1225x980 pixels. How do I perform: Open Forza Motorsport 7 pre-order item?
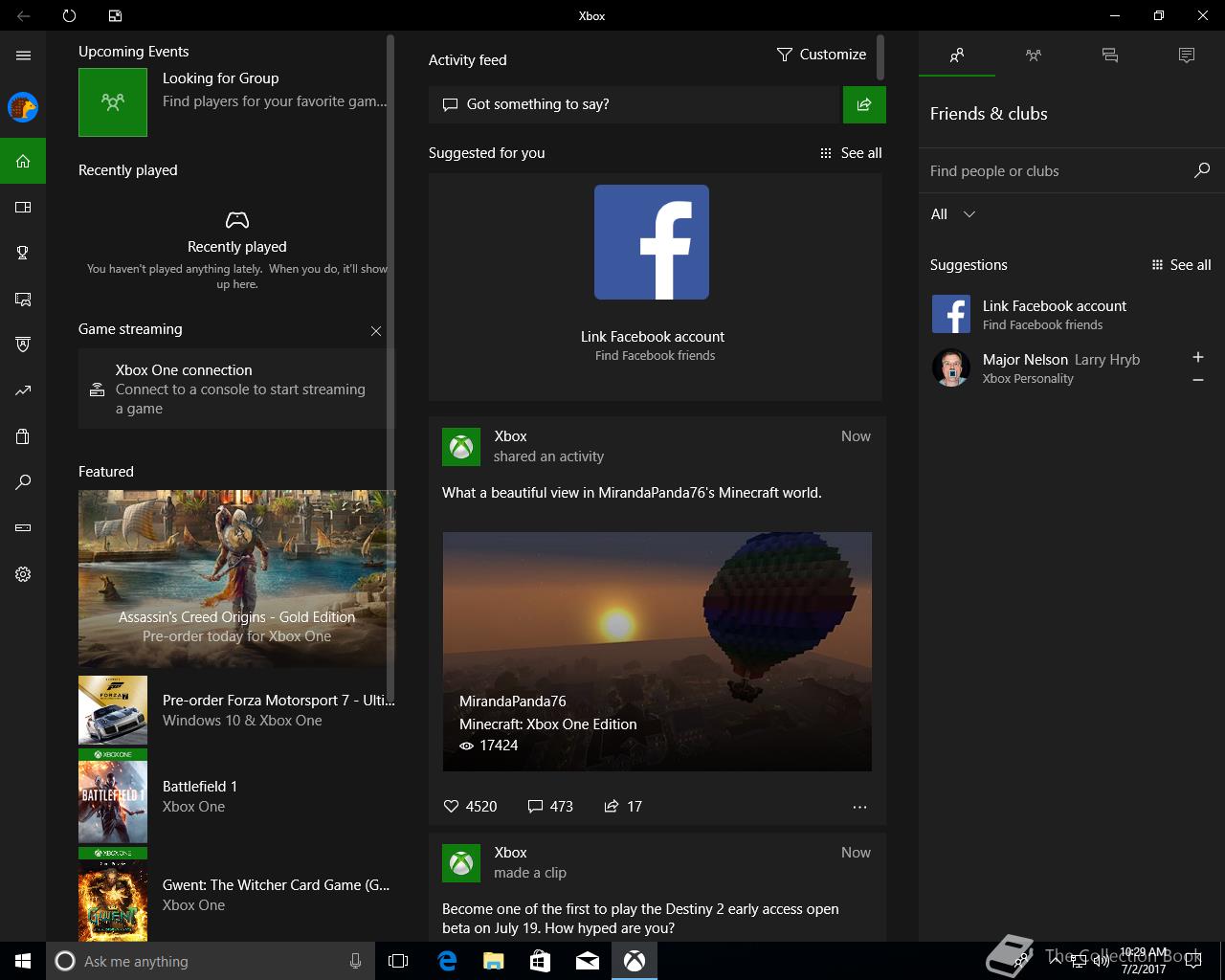point(236,710)
